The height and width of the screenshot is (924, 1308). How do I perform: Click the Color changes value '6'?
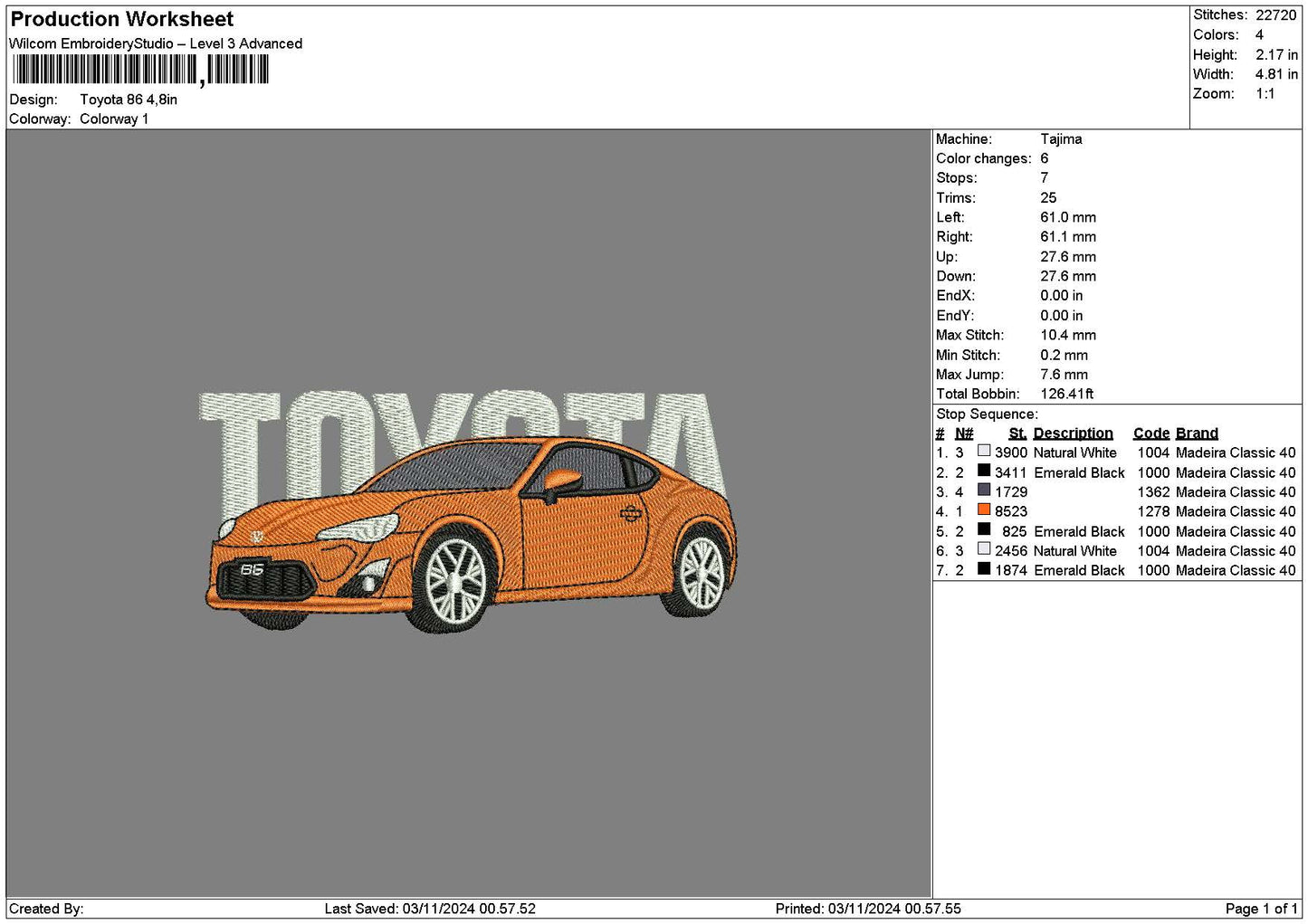pos(1045,158)
